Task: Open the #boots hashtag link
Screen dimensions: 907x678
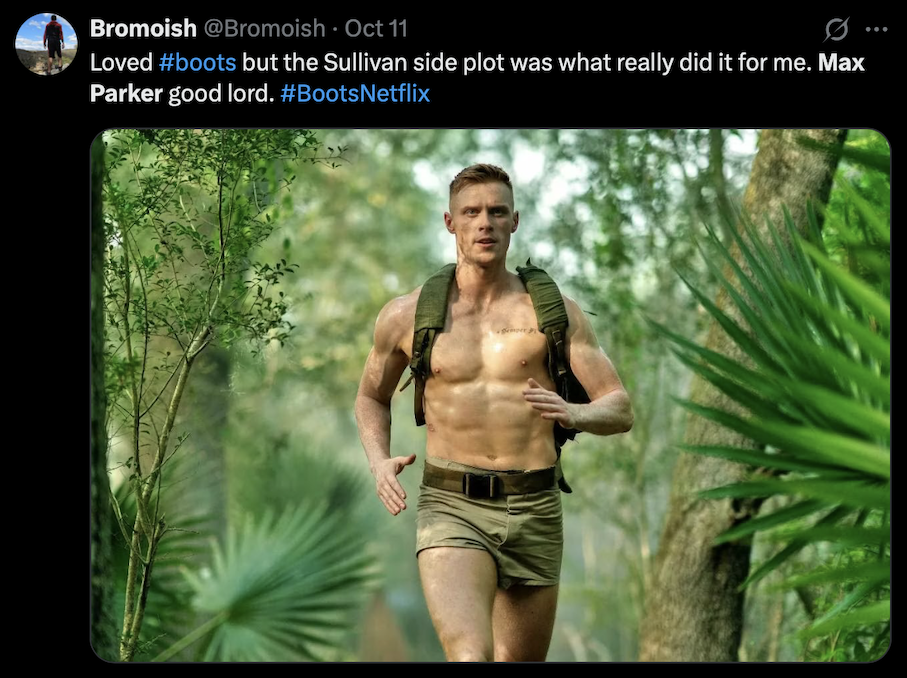Action: (197, 62)
